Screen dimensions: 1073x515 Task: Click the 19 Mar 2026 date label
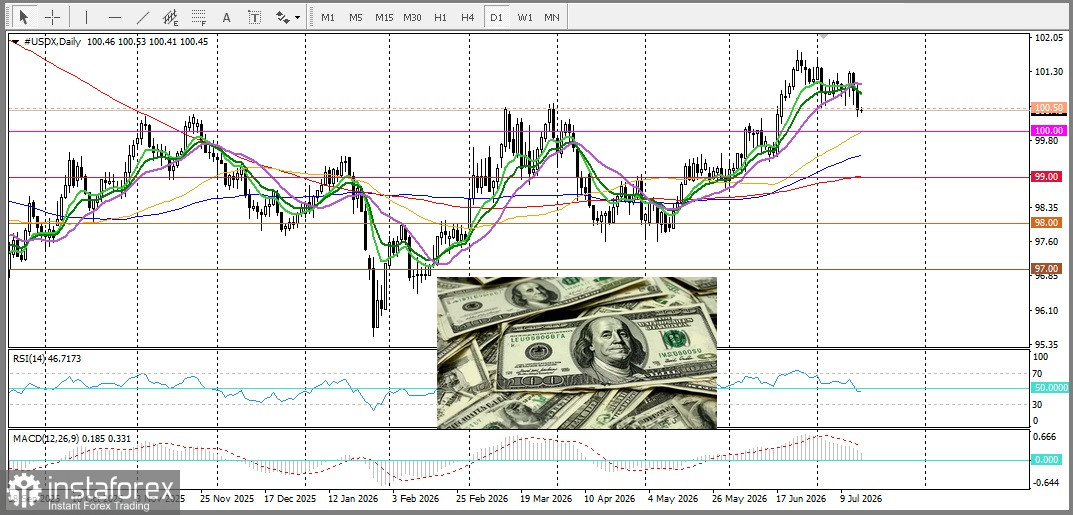[x=546, y=498]
